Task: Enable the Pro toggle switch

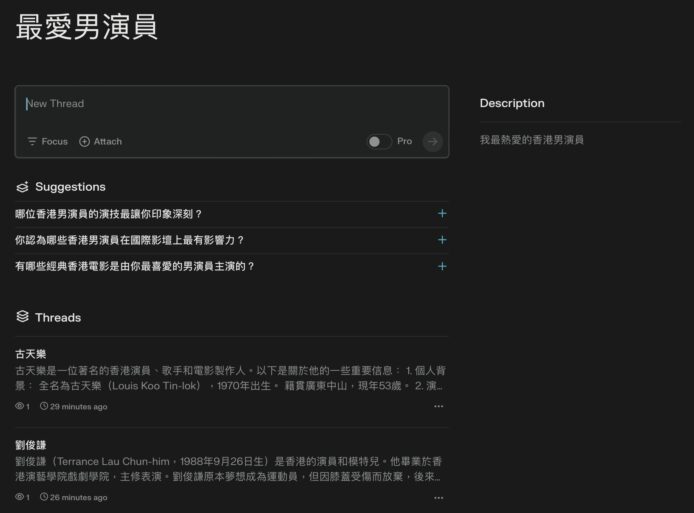Action: 379,142
